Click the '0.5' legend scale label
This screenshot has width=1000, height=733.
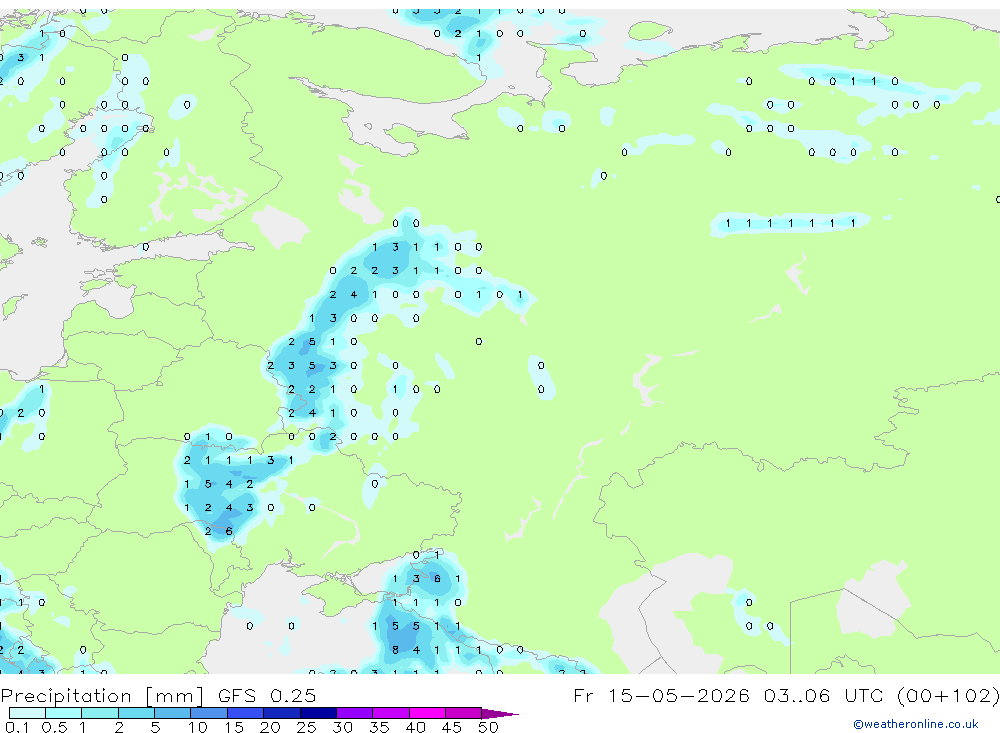54,727
